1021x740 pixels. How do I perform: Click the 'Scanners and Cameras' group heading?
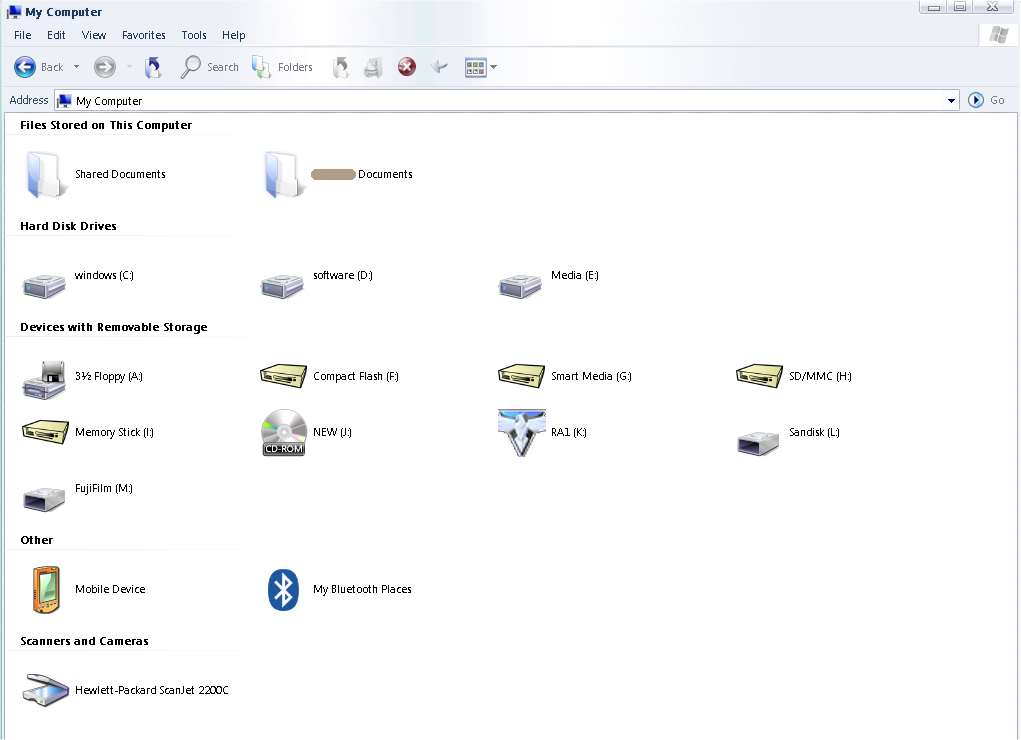(85, 641)
